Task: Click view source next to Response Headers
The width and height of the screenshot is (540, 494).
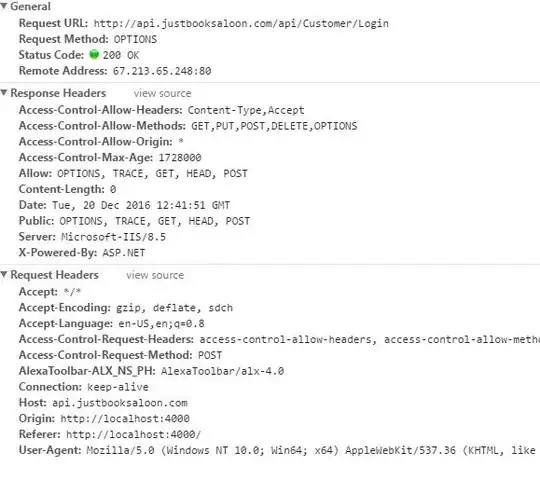Action: (162, 93)
